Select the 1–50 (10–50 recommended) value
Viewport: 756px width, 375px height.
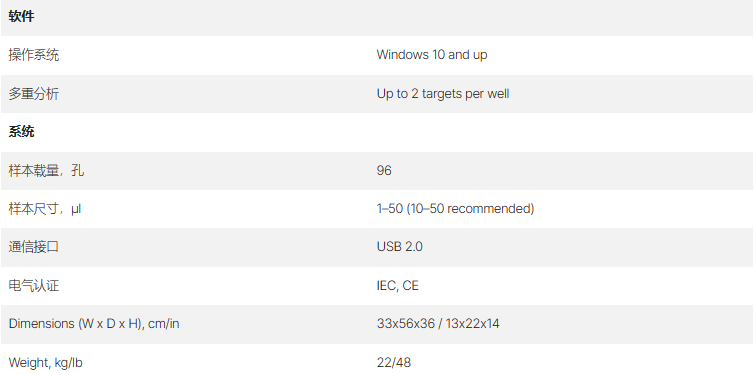455,209
